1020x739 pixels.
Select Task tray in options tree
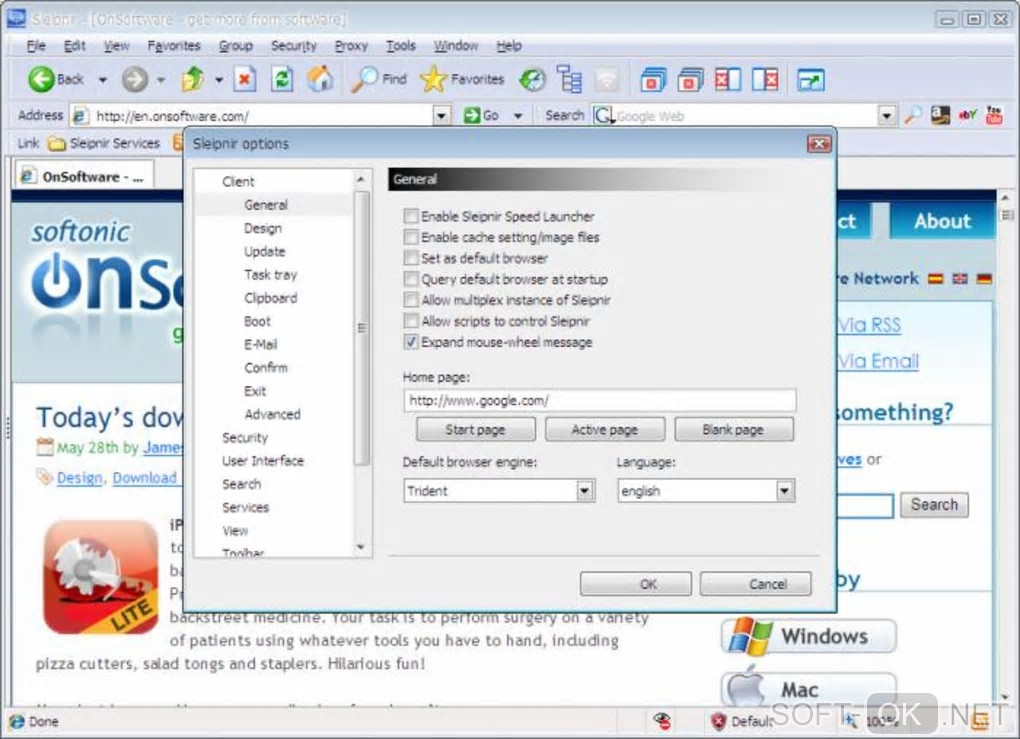[271, 275]
